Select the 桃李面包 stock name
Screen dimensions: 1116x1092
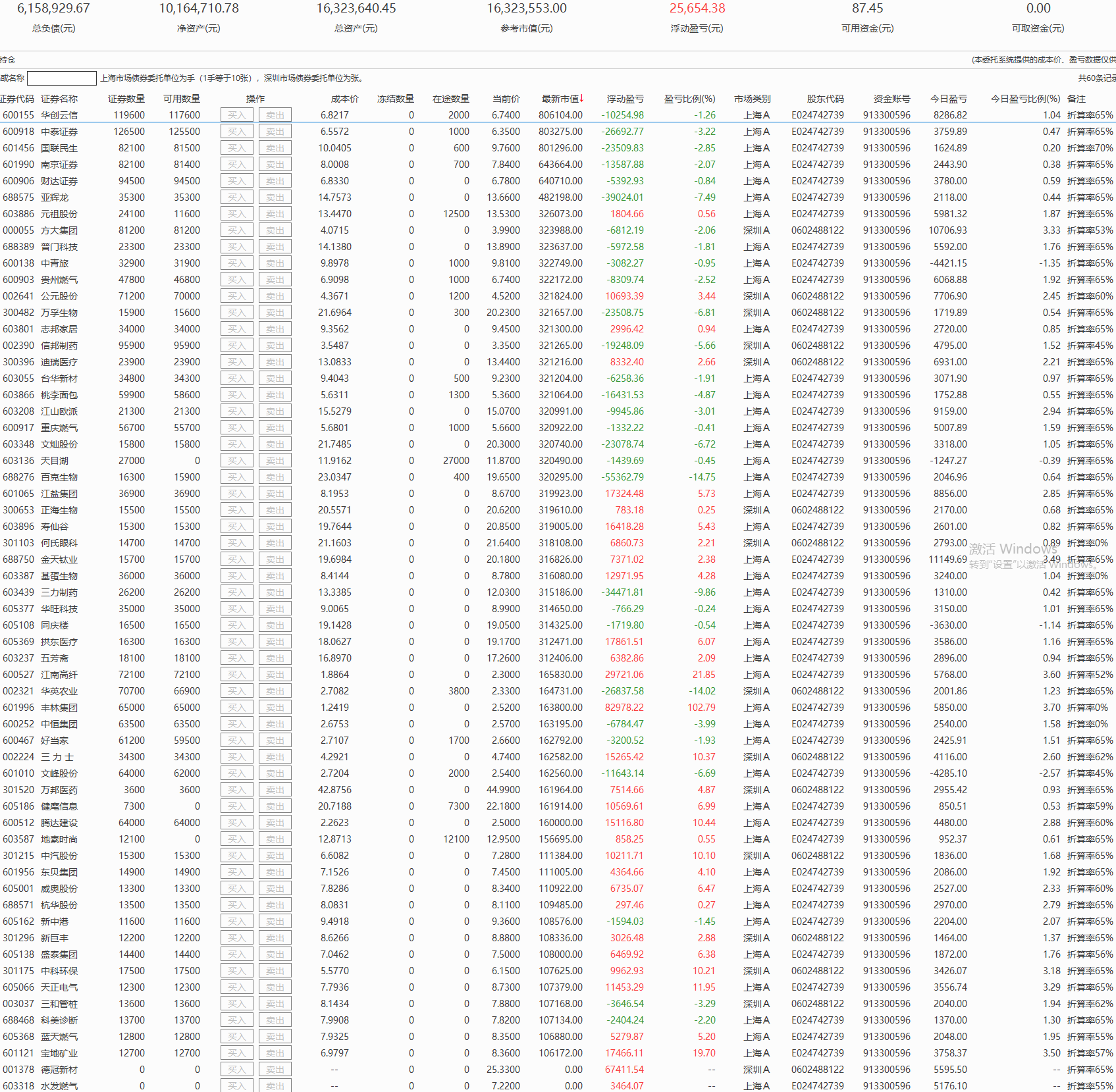pos(59,395)
